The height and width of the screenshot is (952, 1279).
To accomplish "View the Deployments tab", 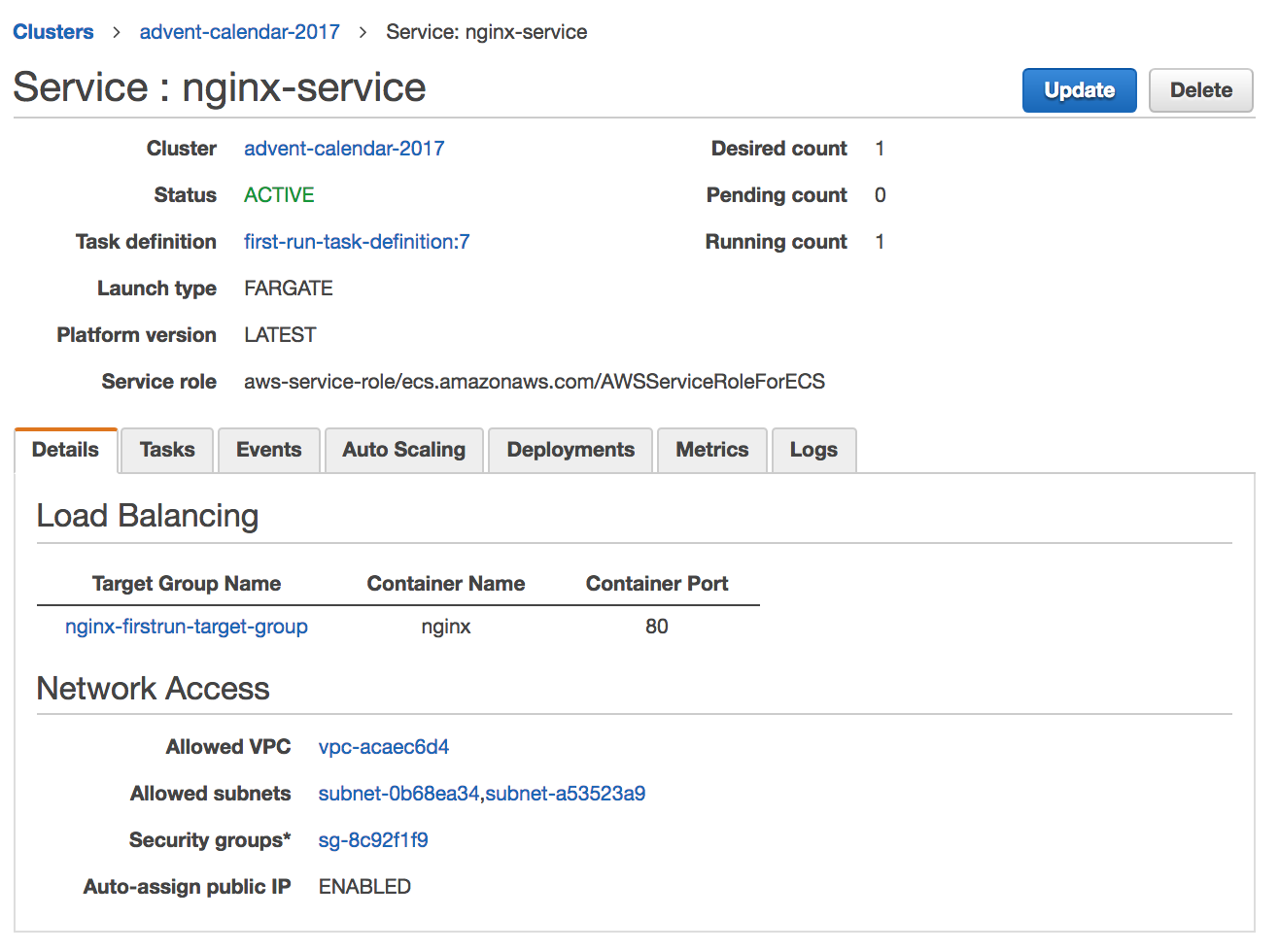I will click(570, 450).
